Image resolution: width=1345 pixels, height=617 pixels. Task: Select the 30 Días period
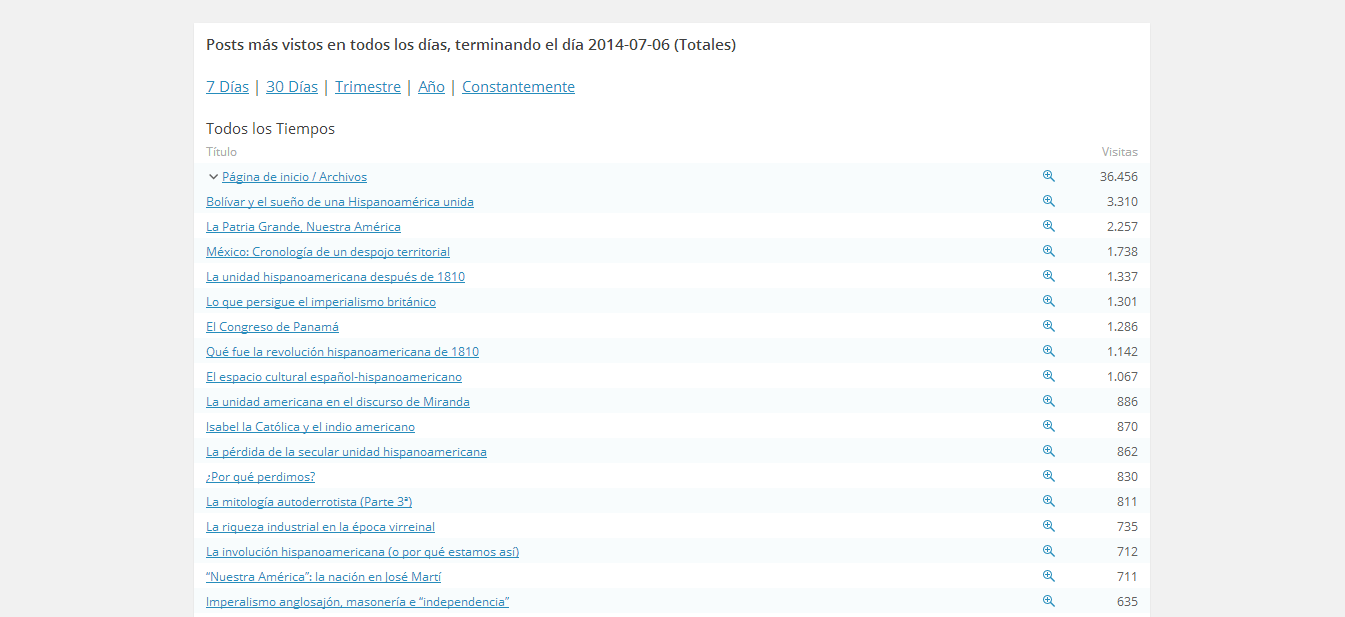[291, 87]
